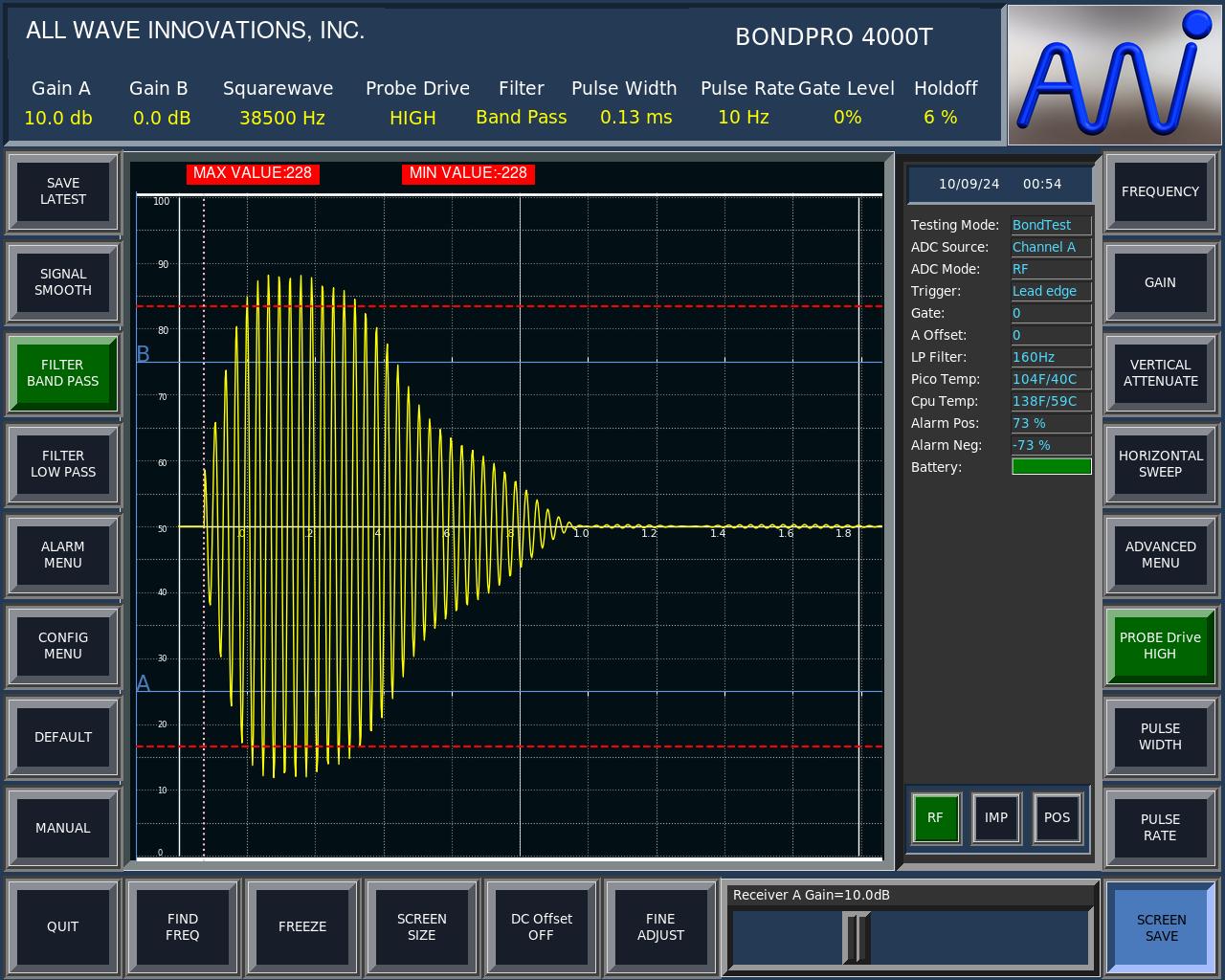Click Testing Mode BondTest field
Viewport: 1225px width, 980px height.
[x=1051, y=225]
